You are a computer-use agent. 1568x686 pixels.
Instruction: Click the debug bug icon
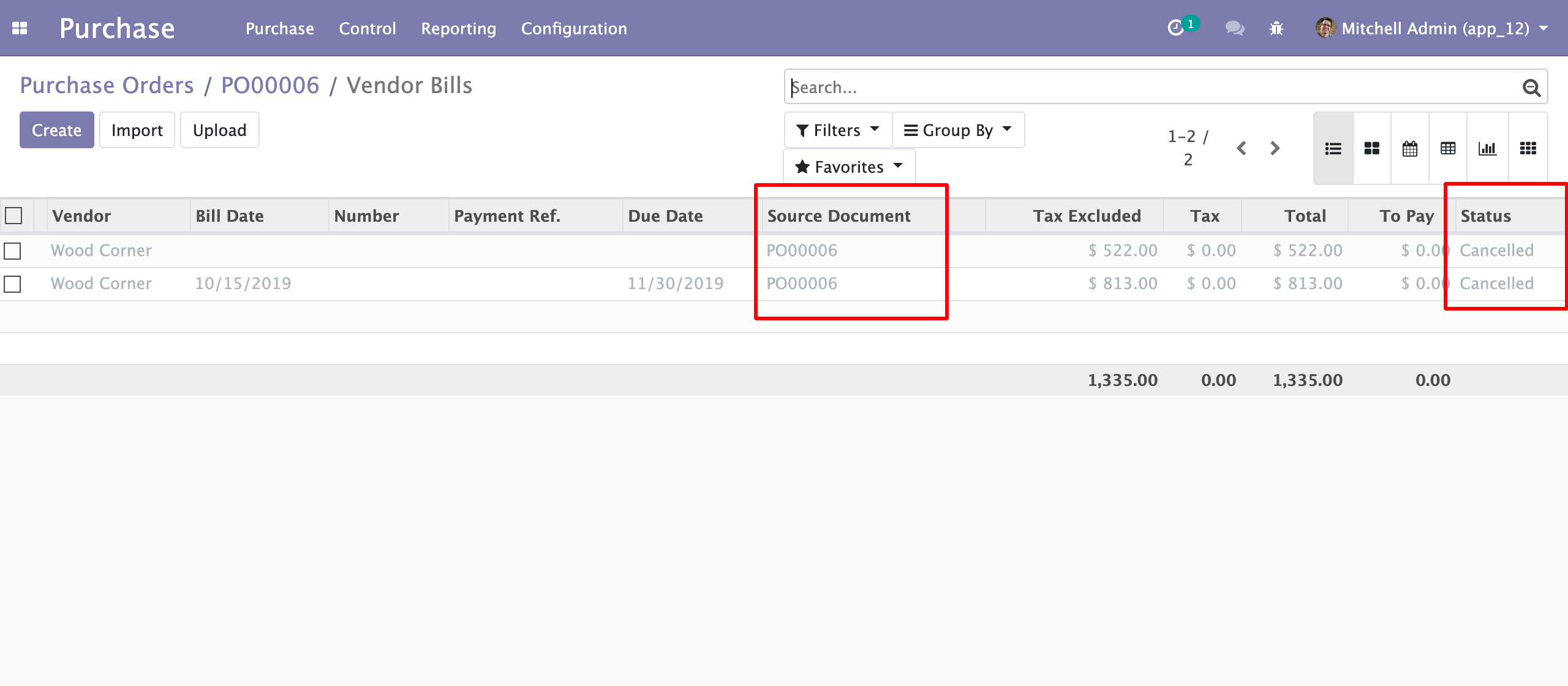(1276, 28)
